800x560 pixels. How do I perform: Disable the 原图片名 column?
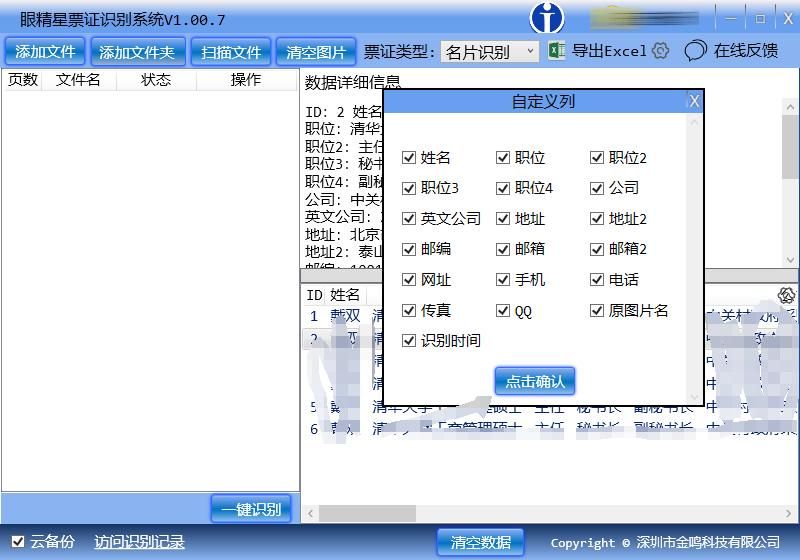[x=596, y=310]
